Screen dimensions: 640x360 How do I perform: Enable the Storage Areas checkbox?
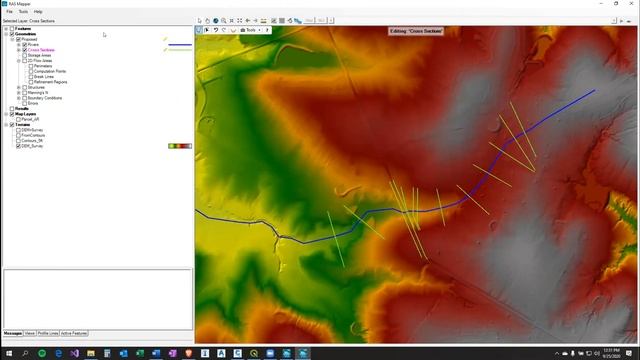pos(24,55)
